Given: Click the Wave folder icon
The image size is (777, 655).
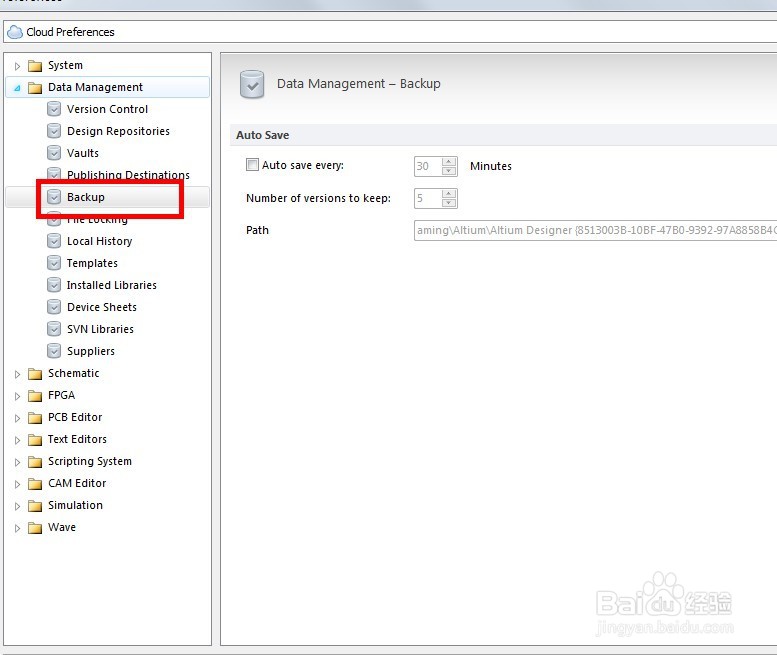Looking at the screenshot, I should coord(35,528).
